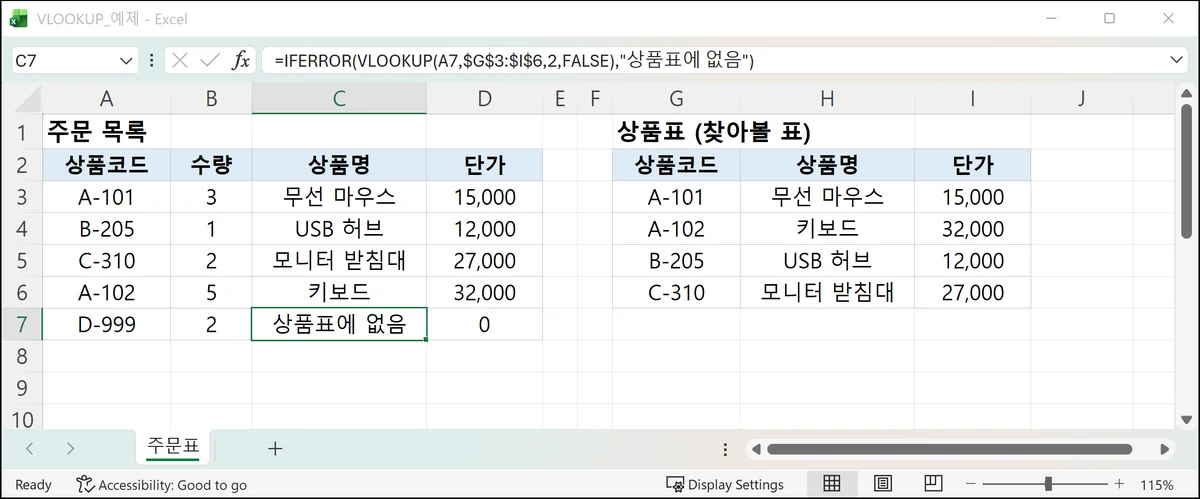Adjust the zoom slider handle
The width and height of the screenshot is (1200, 499).
(x=1048, y=484)
